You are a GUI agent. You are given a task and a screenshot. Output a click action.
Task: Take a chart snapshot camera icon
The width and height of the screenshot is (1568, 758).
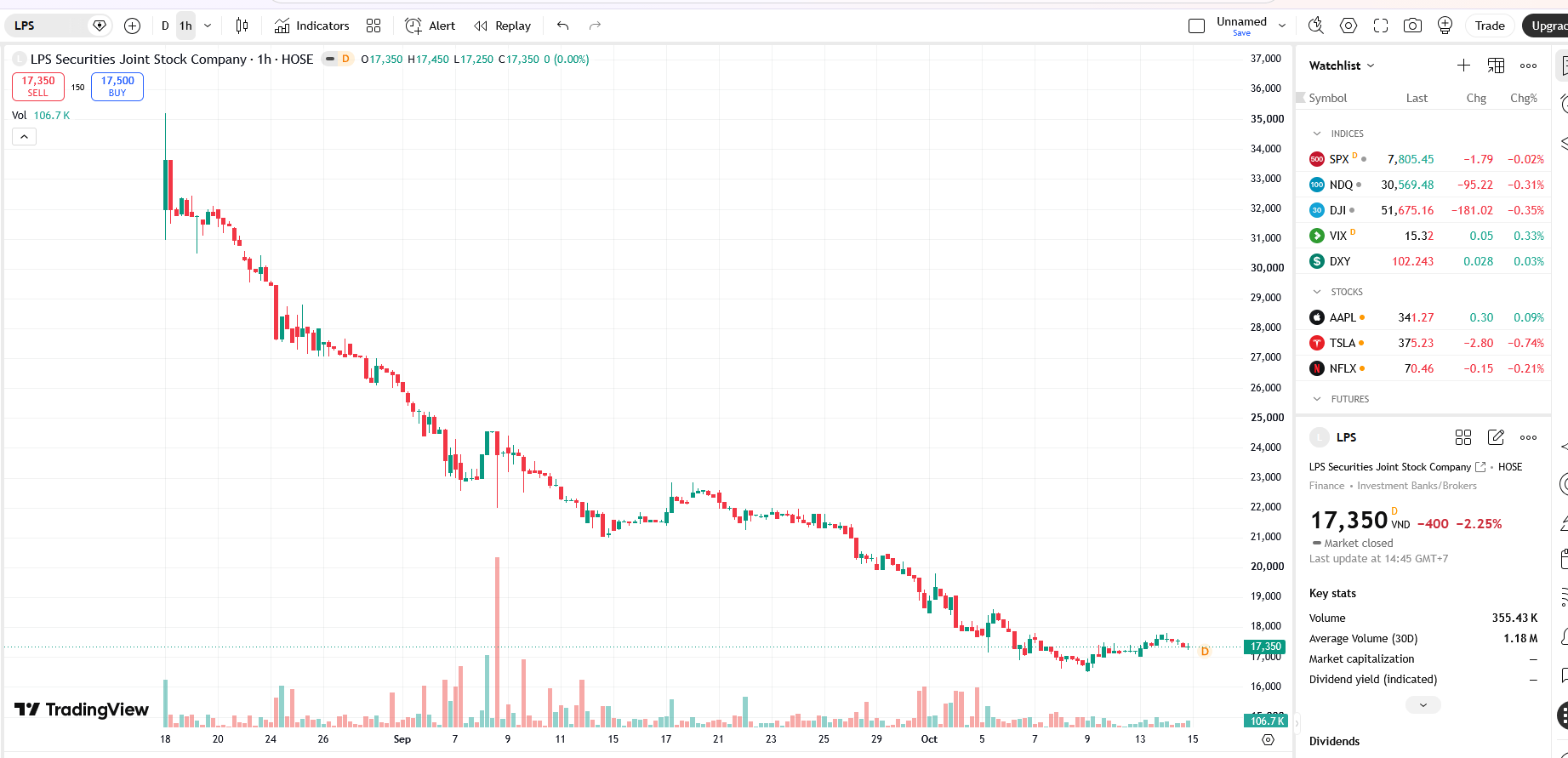(1413, 26)
